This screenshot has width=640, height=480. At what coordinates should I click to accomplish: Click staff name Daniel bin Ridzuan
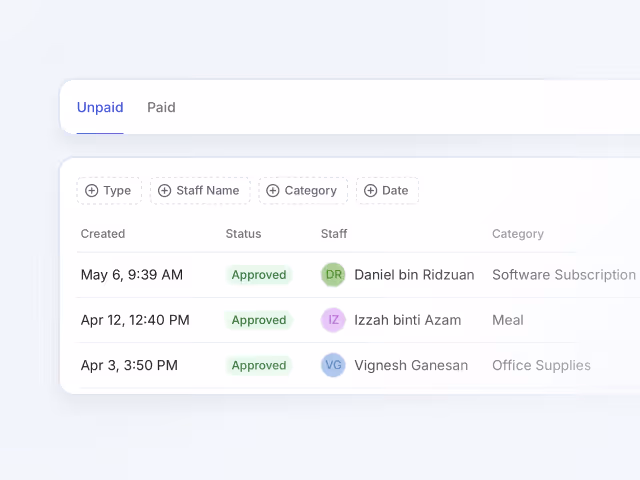point(414,275)
